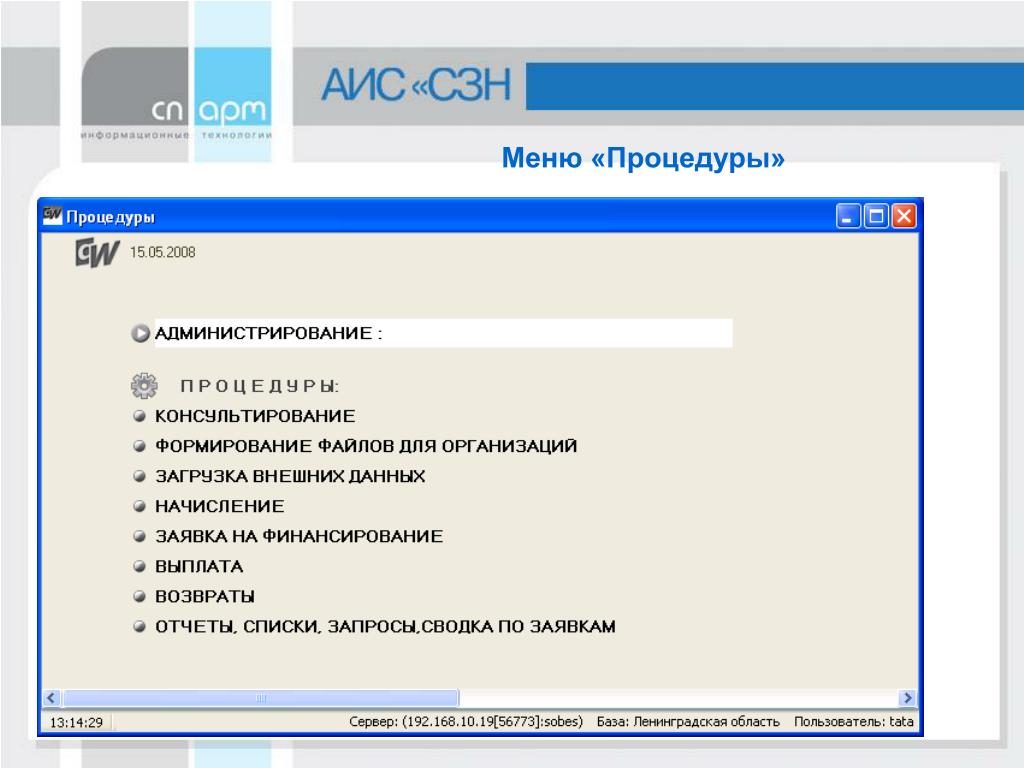Viewport: 1024px width, 768px height.
Task: Open ЗАГРУЗКА ВНЕШНИХ ДАННЫХ
Action: [290, 476]
